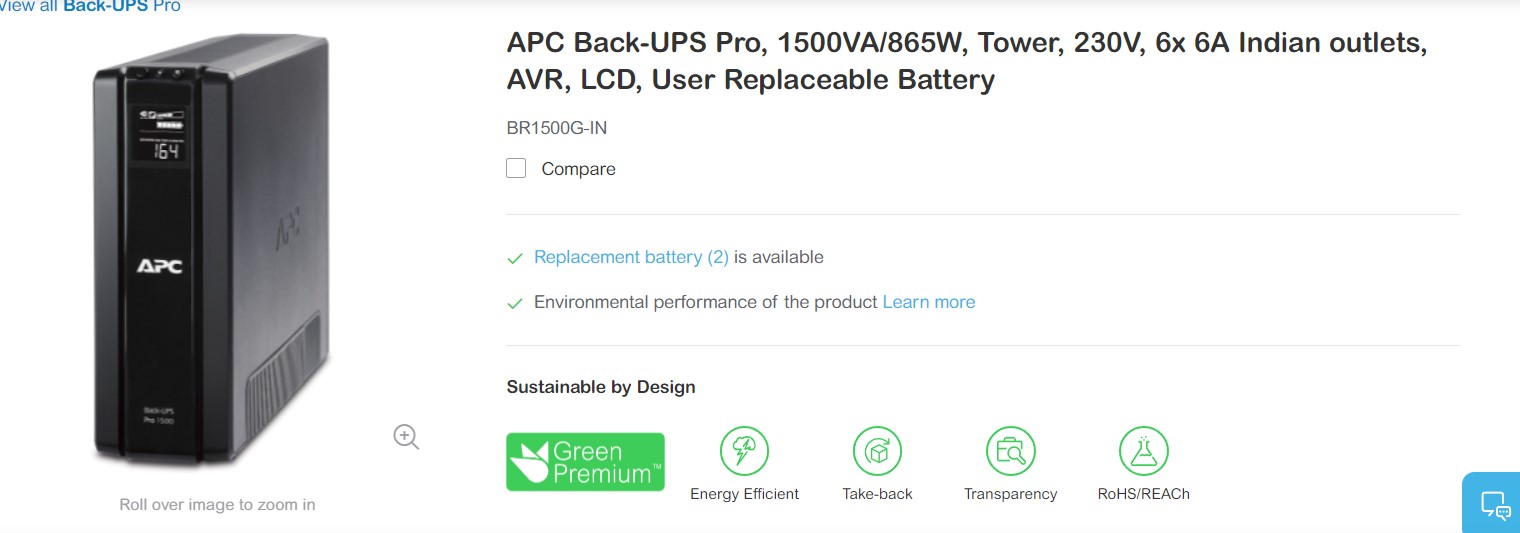Click the Sustainable by Design heading
This screenshot has height=533, width=1520.
coord(600,387)
